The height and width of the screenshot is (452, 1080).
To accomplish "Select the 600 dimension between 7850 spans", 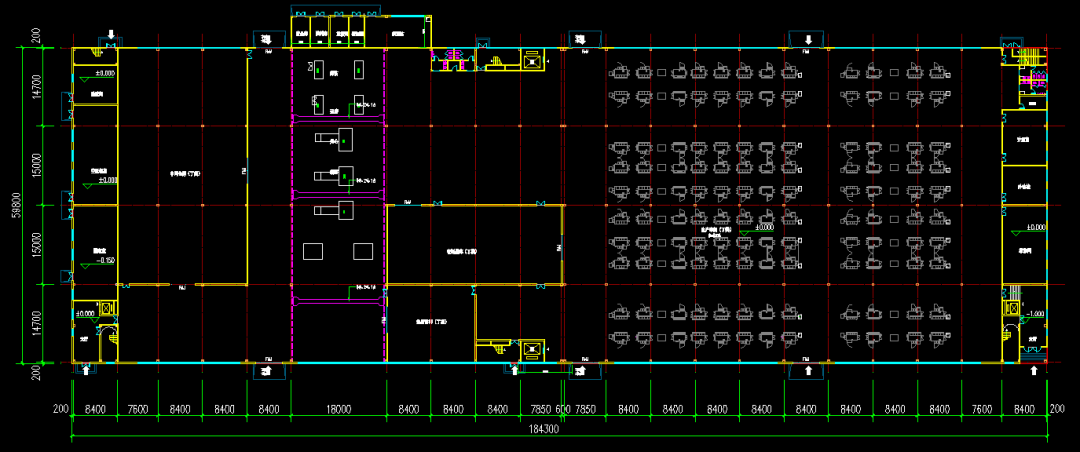I will (x=563, y=409).
